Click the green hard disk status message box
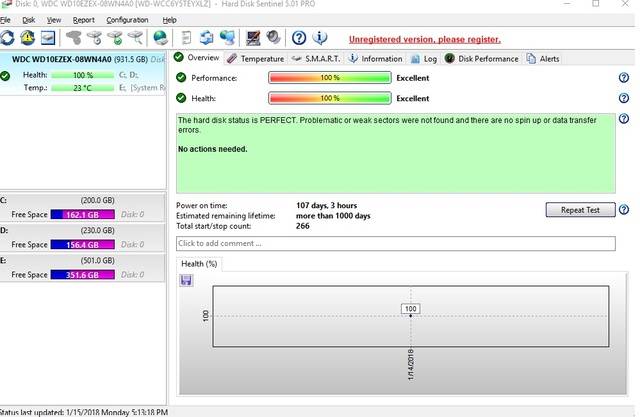The image size is (640, 417). pyautogui.click(x=396, y=153)
